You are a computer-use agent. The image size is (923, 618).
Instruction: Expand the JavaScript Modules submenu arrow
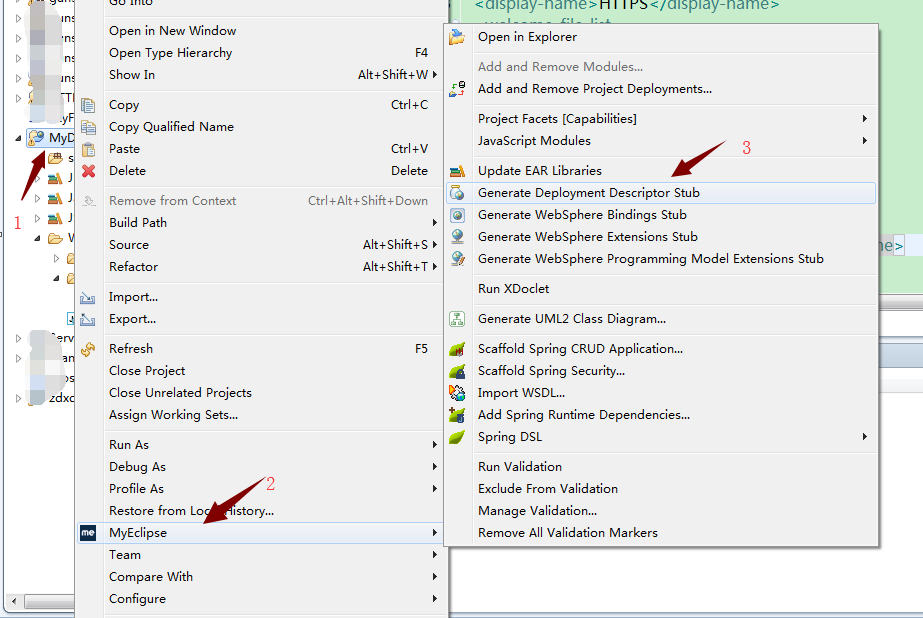[865, 141]
